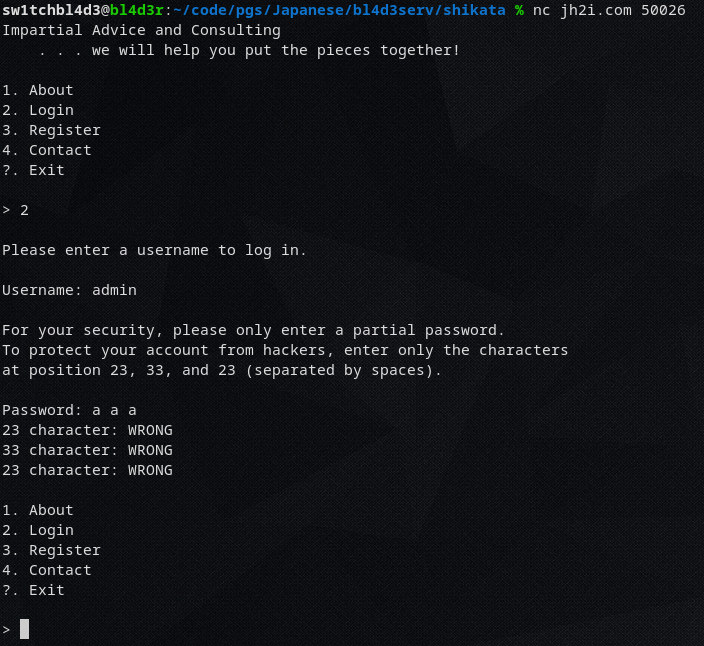Click the 3. Register entry in the first menu listing

pos(51,130)
